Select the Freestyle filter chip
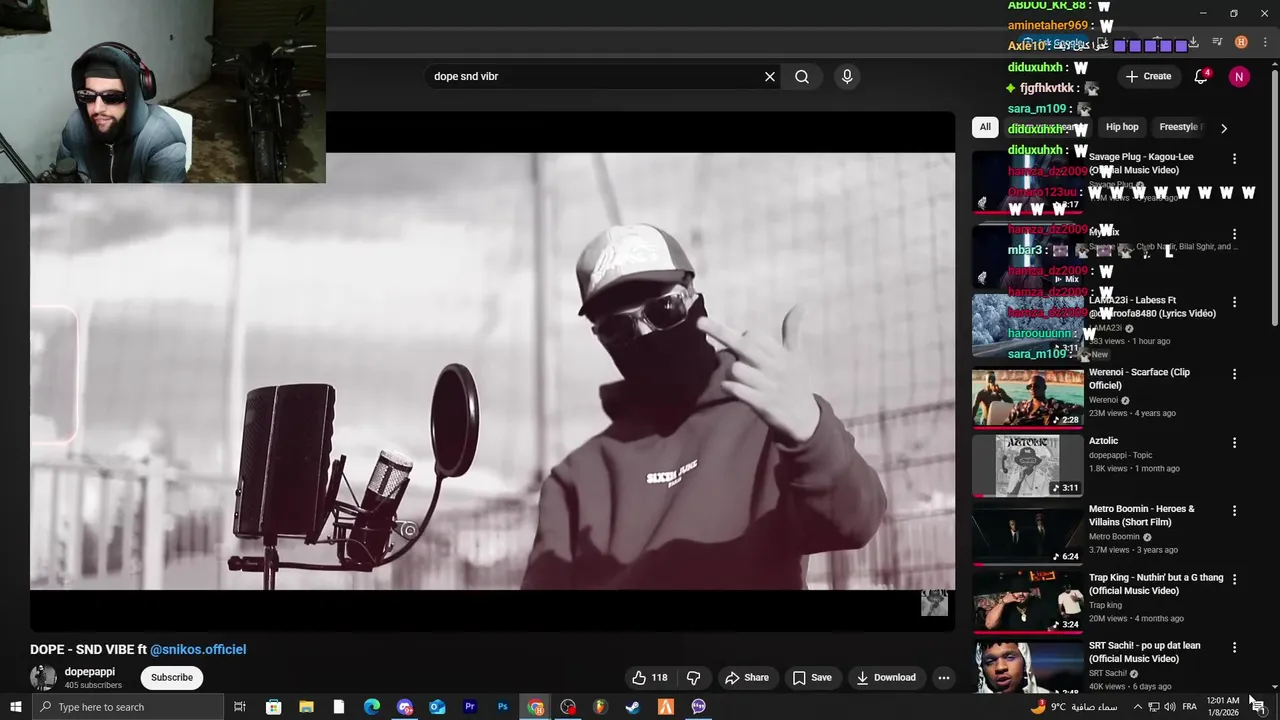Image resolution: width=1280 pixels, height=720 pixels. [1179, 127]
